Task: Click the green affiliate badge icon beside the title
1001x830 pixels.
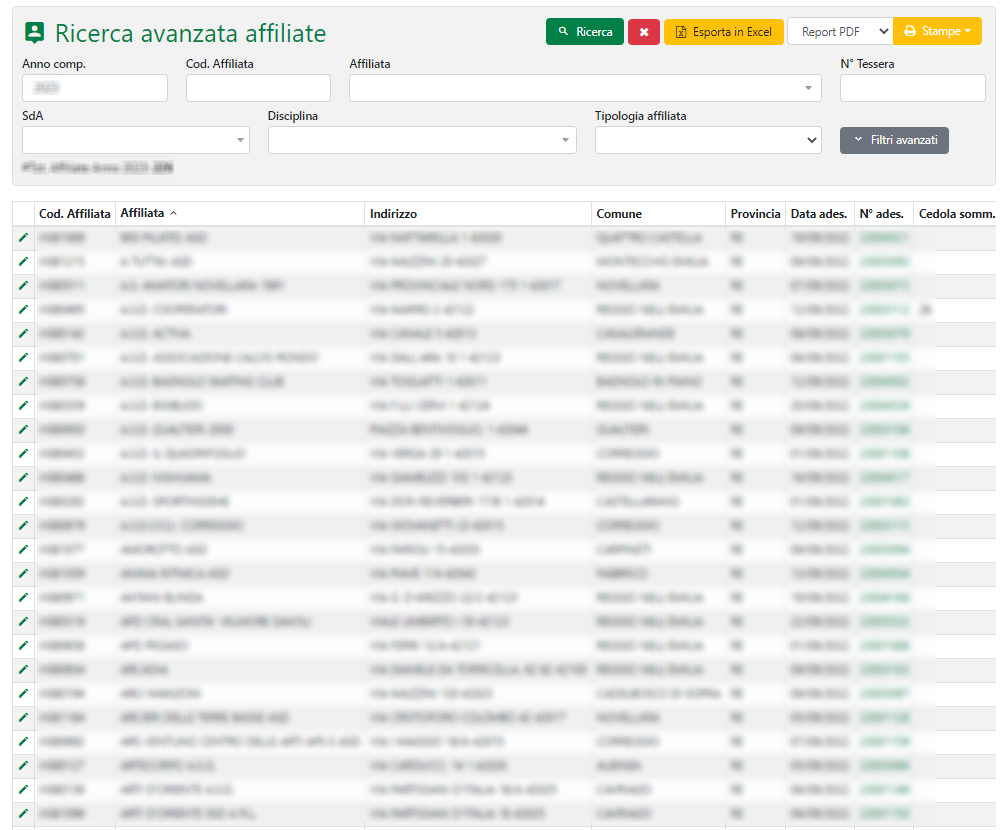Action: point(35,33)
